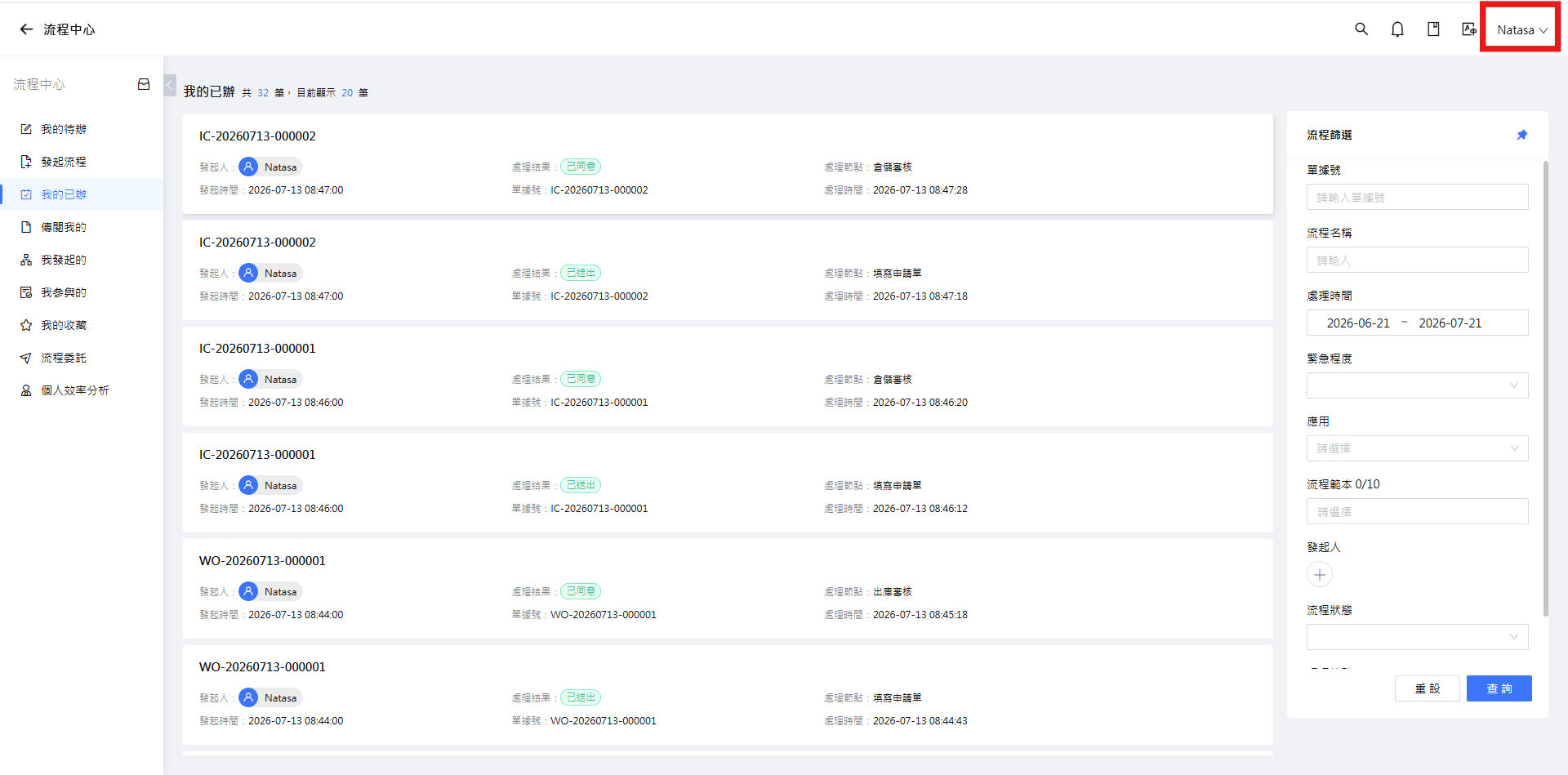
Task: Click the 我的已辦 checklist icon
Action: point(26,194)
